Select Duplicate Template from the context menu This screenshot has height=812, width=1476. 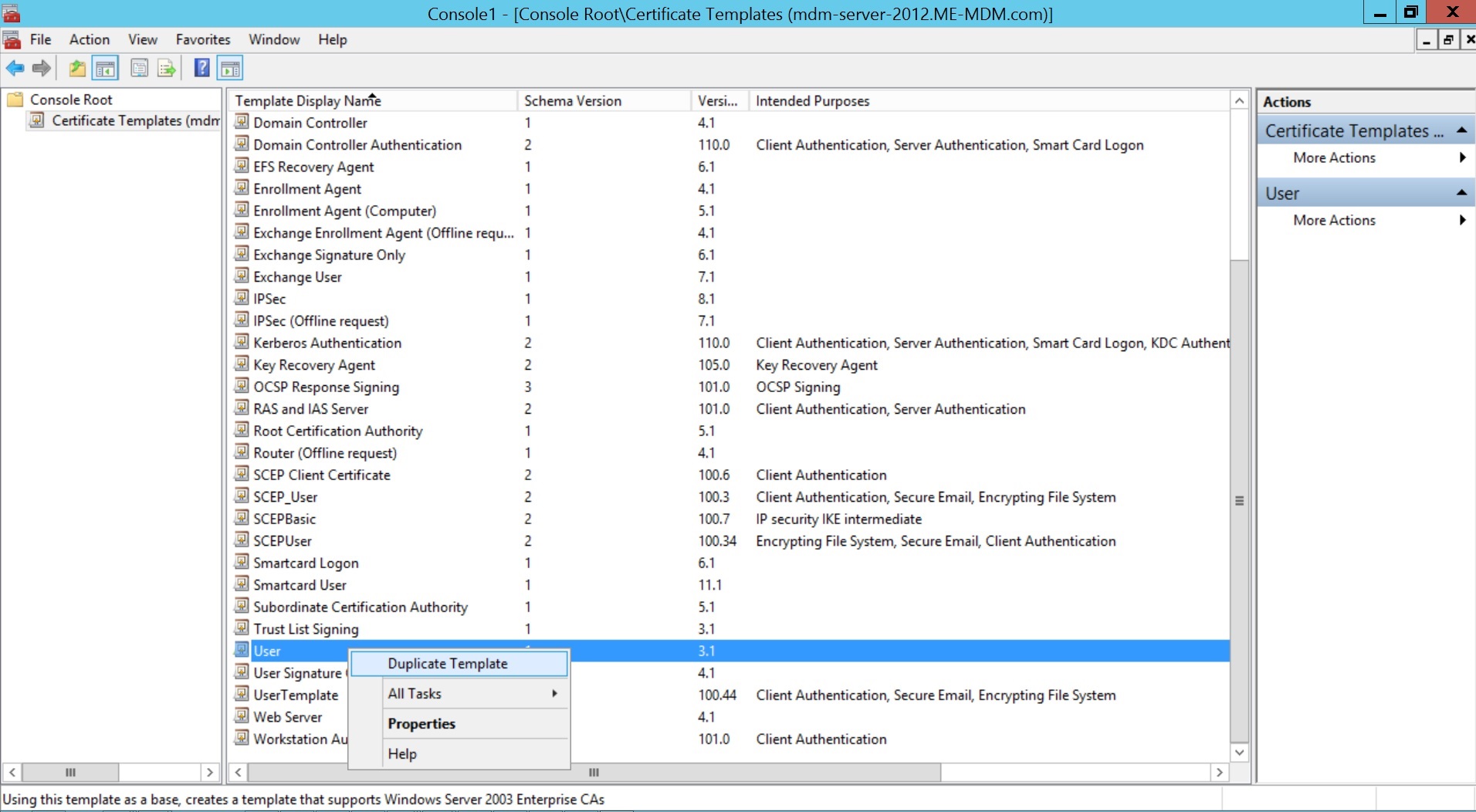pos(448,663)
